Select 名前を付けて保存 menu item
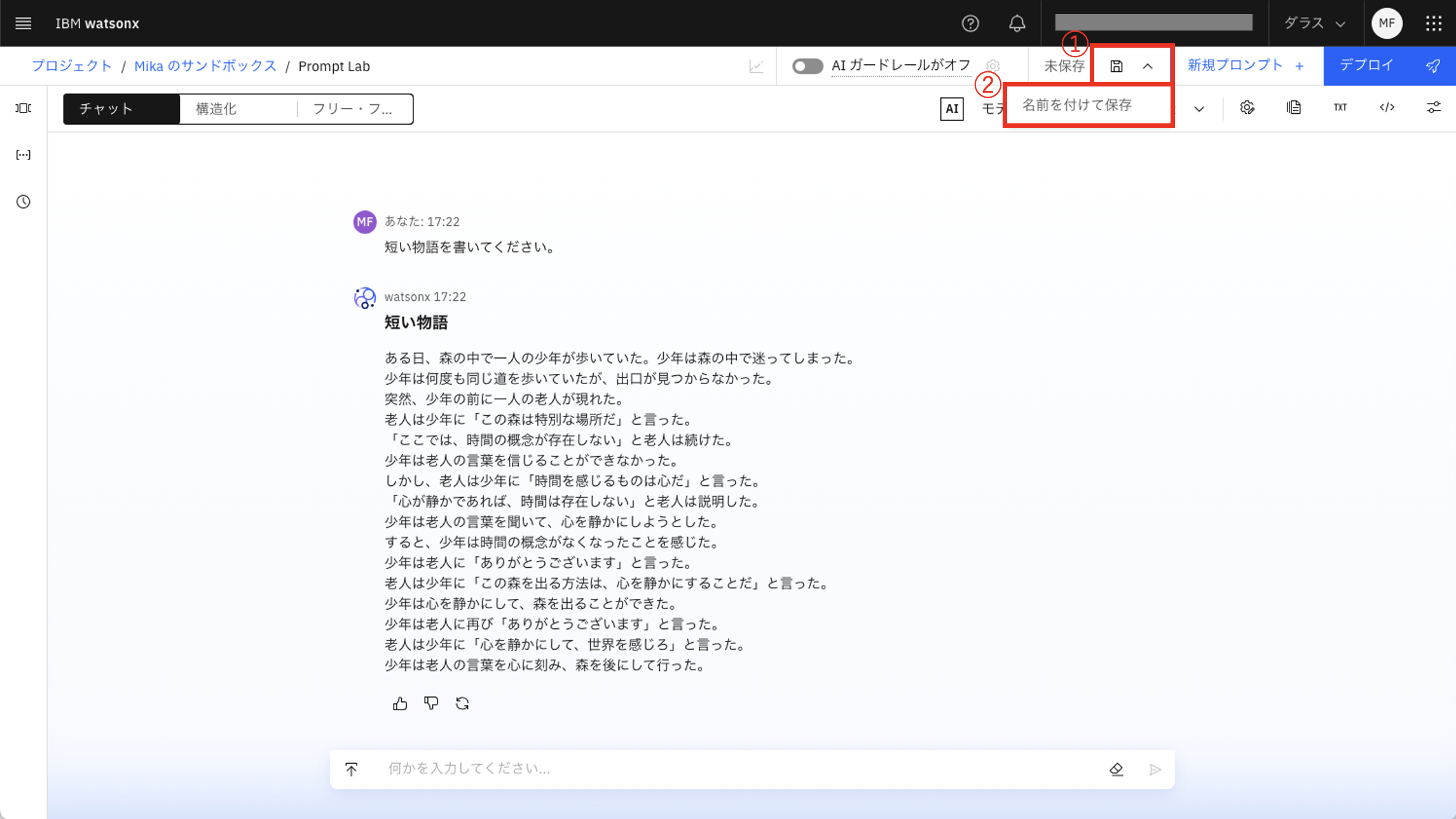This screenshot has width=1456, height=819. pos(1077,105)
